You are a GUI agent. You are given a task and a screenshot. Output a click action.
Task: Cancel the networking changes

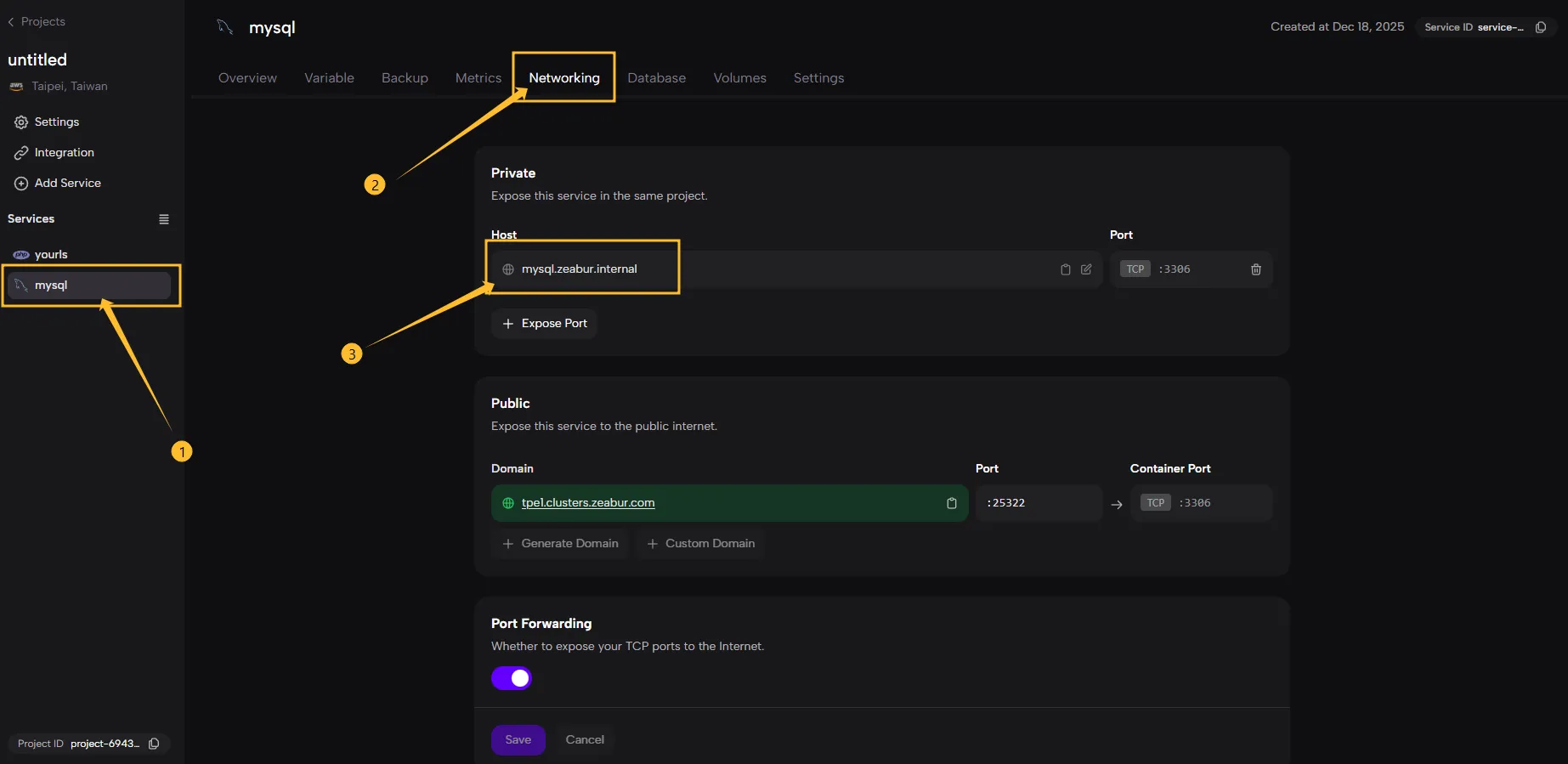585,740
